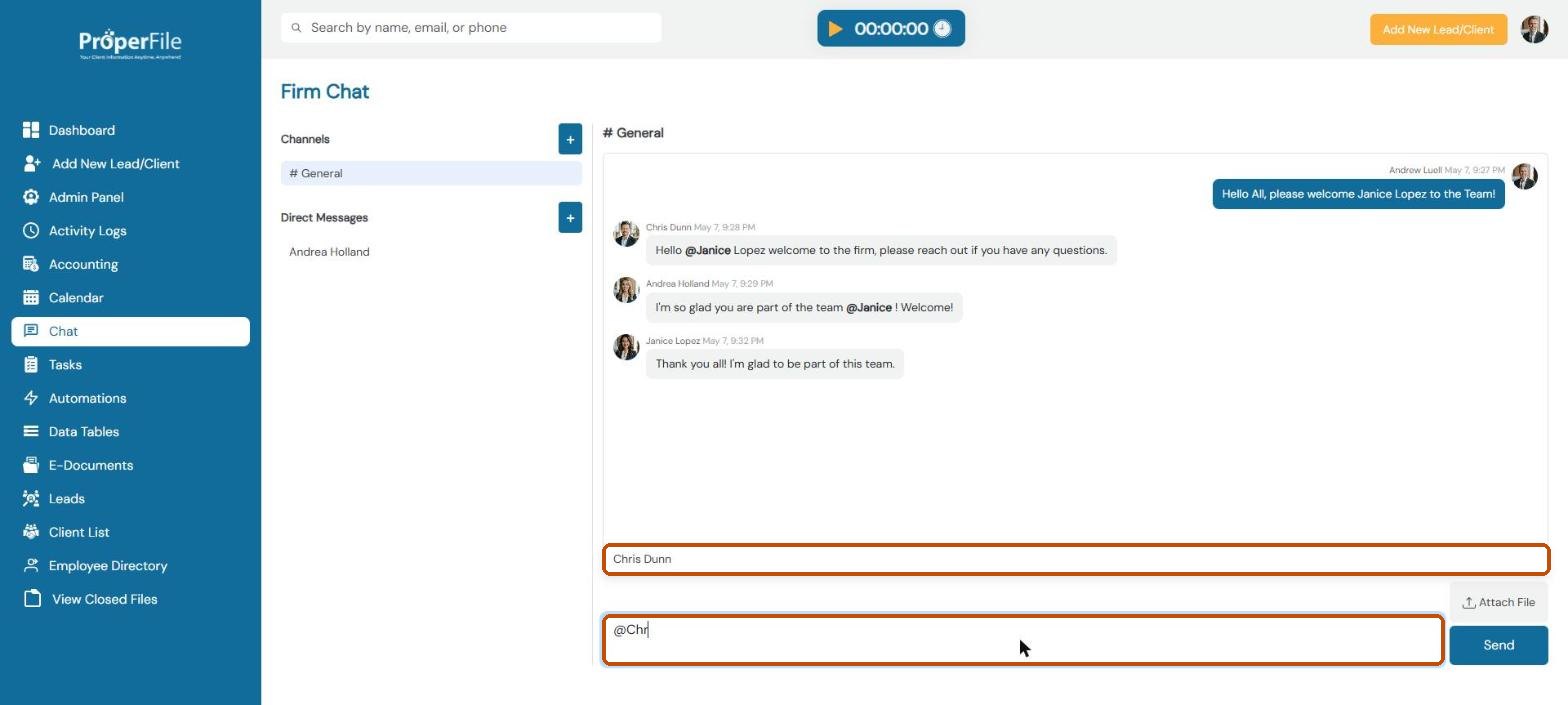The image size is (1568, 705).
Task: Click the Accounting icon in sidebar
Action: tap(31, 264)
